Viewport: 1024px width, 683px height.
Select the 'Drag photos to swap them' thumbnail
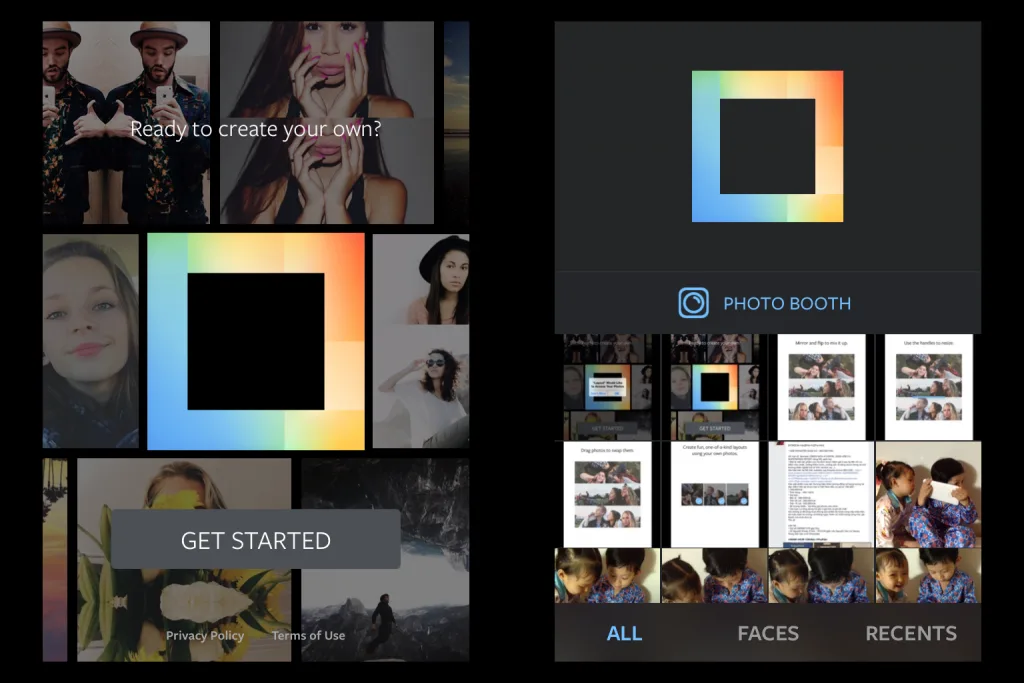[607, 494]
